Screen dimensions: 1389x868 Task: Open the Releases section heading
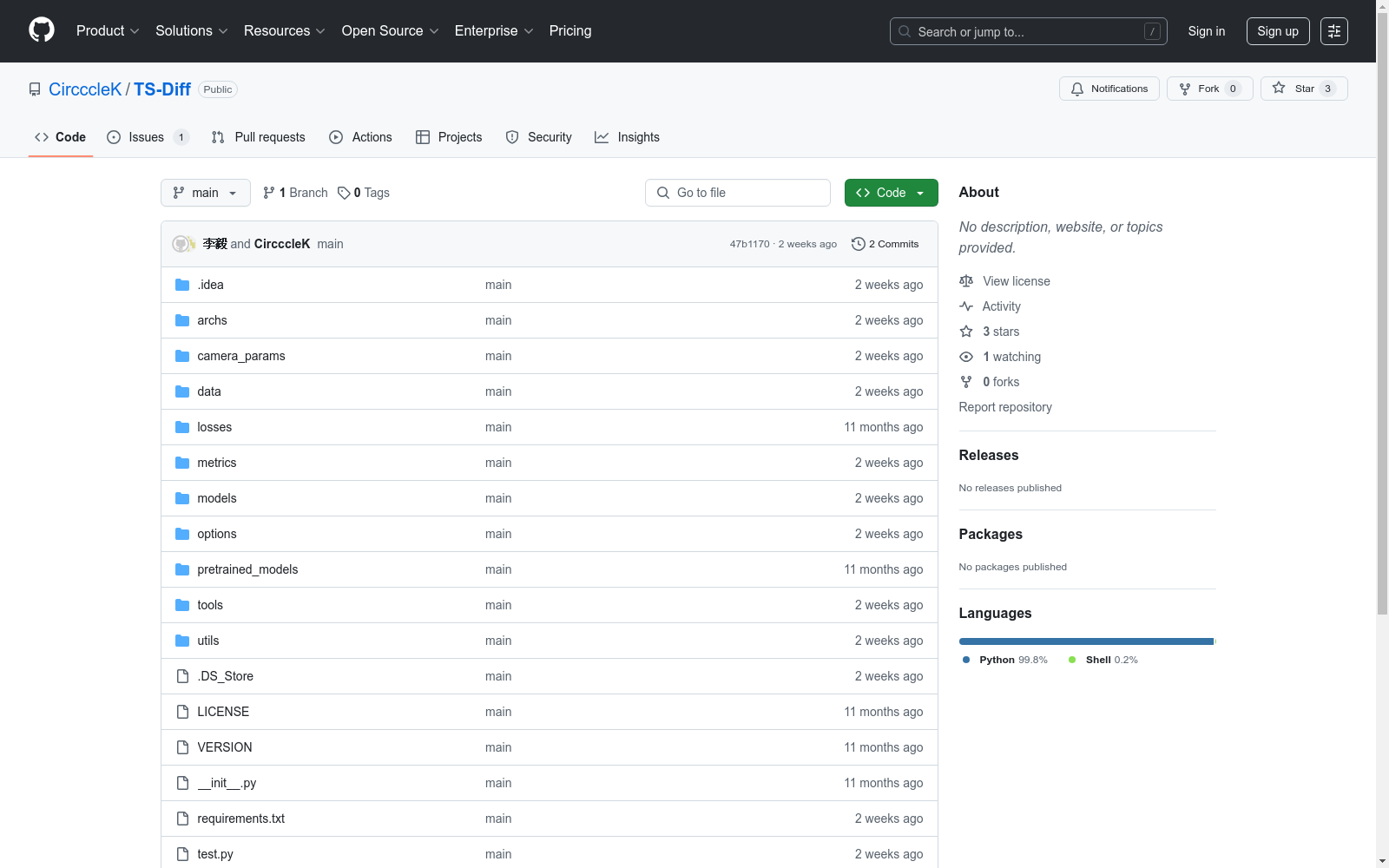tap(989, 456)
